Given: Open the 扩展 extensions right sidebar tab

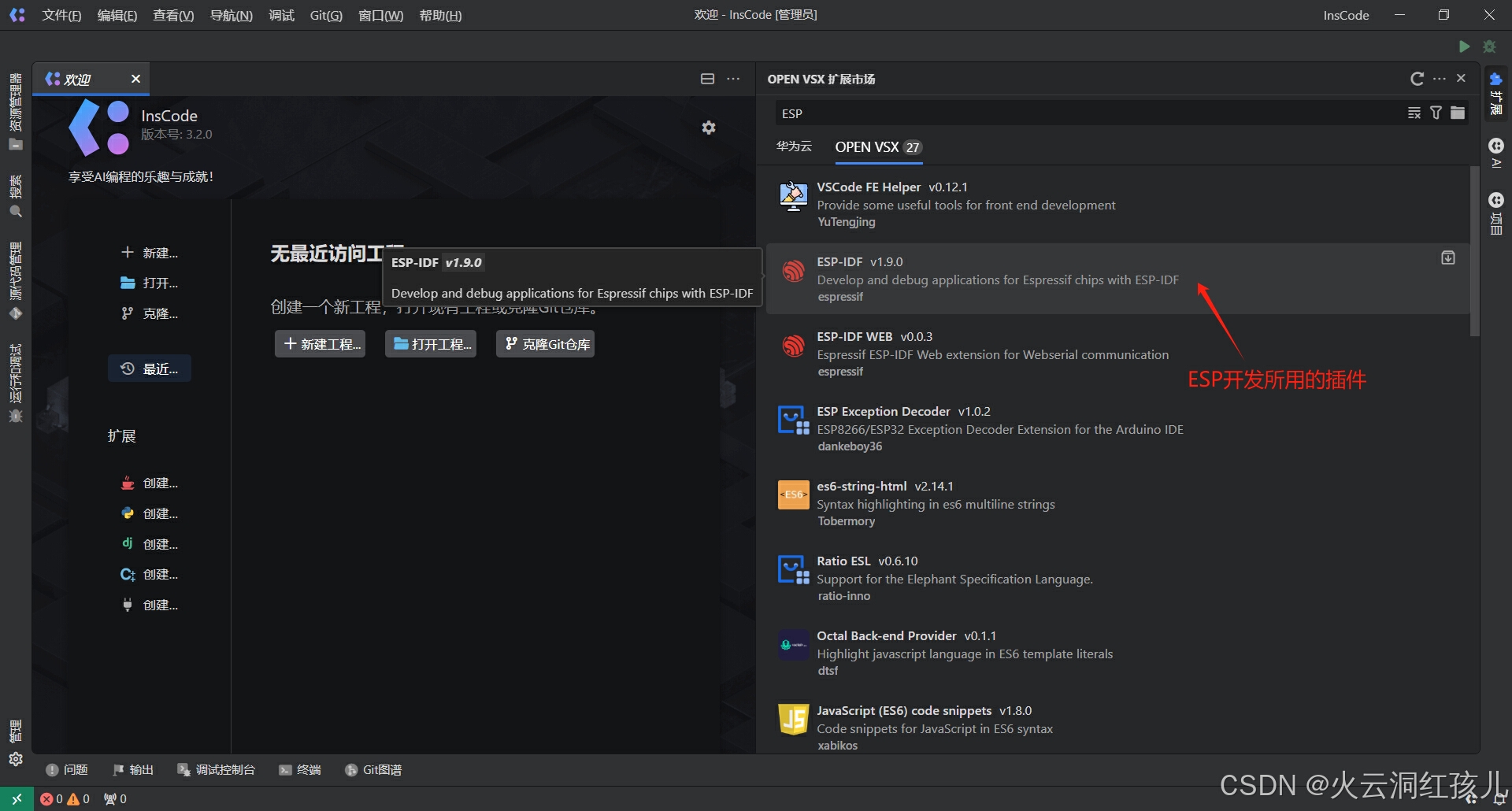Looking at the screenshot, I should click(1496, 93).
